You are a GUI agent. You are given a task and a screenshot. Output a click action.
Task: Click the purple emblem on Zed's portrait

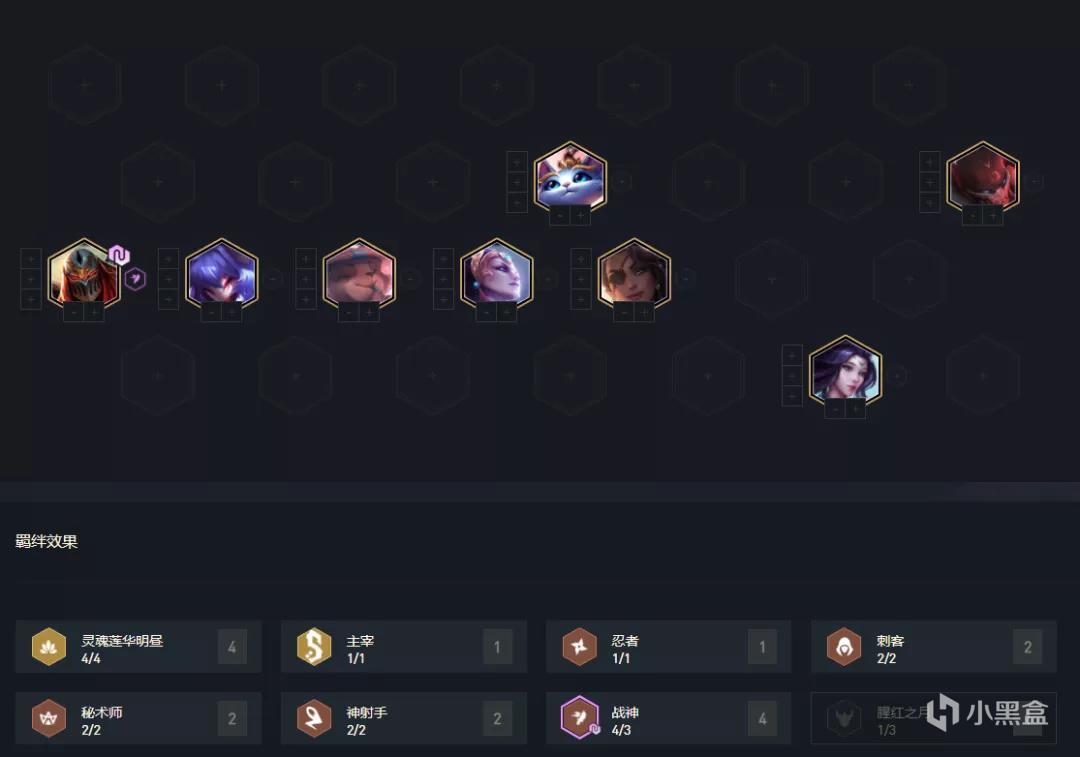[119, 256]
